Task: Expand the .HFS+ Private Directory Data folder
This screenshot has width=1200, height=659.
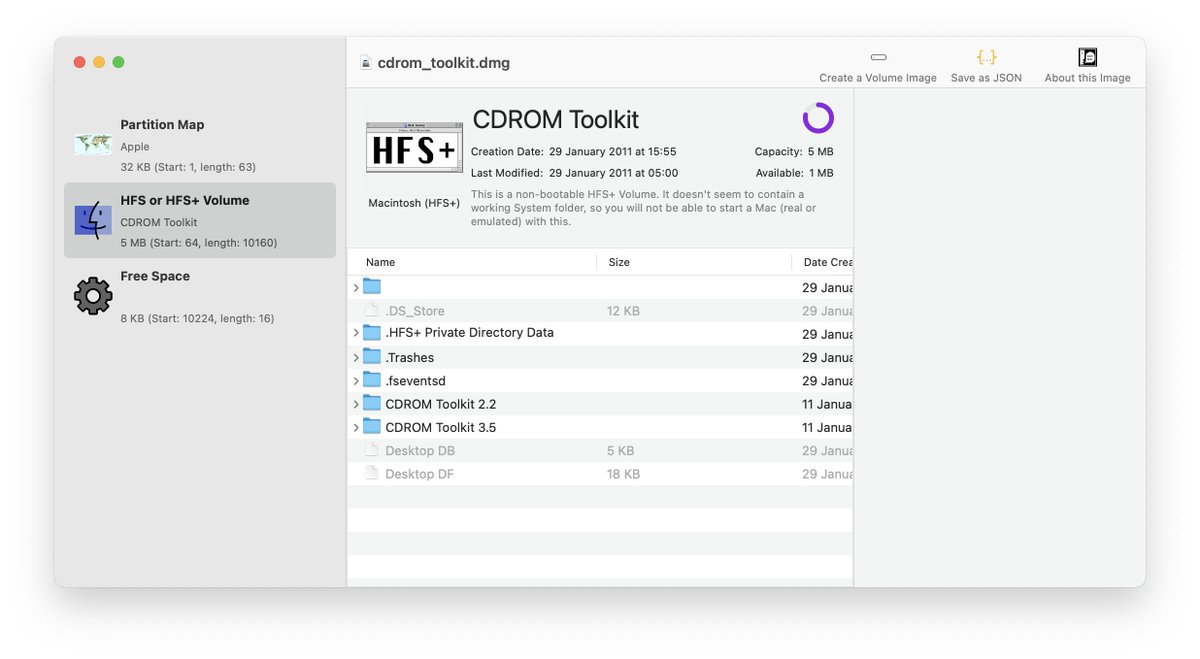Action: [356, 333]
